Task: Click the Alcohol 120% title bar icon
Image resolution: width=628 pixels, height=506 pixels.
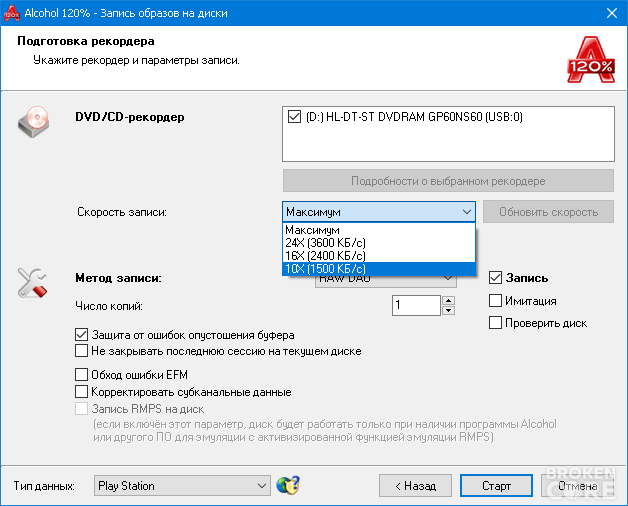Action: click(11, 13)
